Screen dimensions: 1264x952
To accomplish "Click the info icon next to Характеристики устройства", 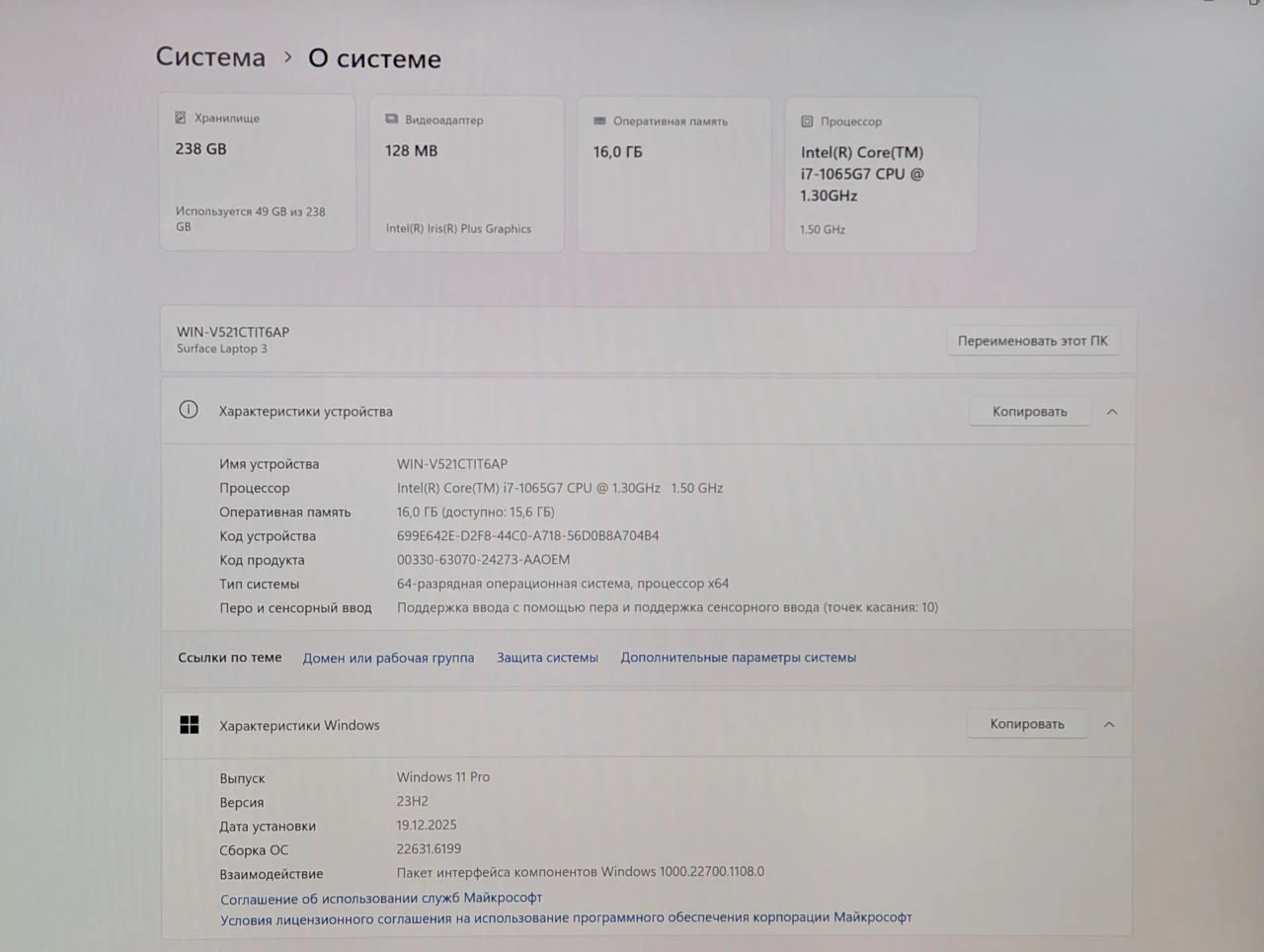I will click(x=189, y=410).
